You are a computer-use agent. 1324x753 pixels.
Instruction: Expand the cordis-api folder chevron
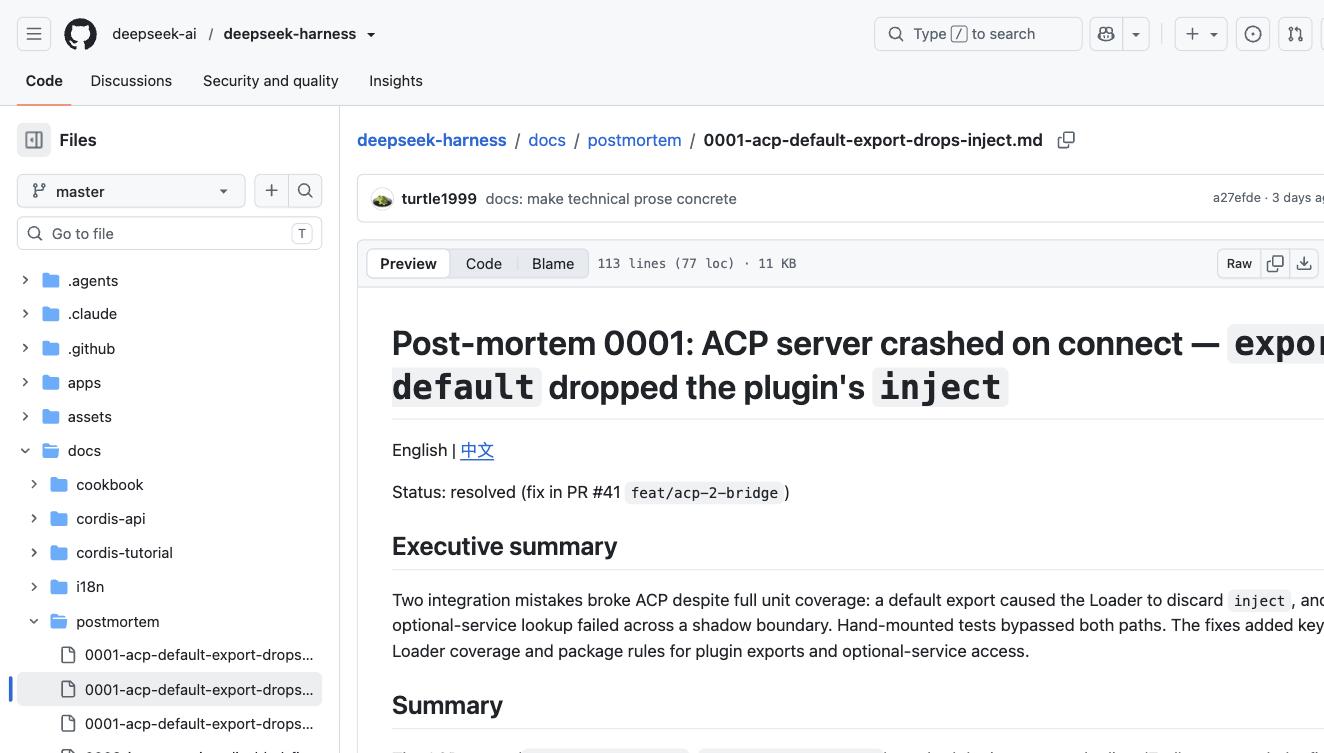34,519
